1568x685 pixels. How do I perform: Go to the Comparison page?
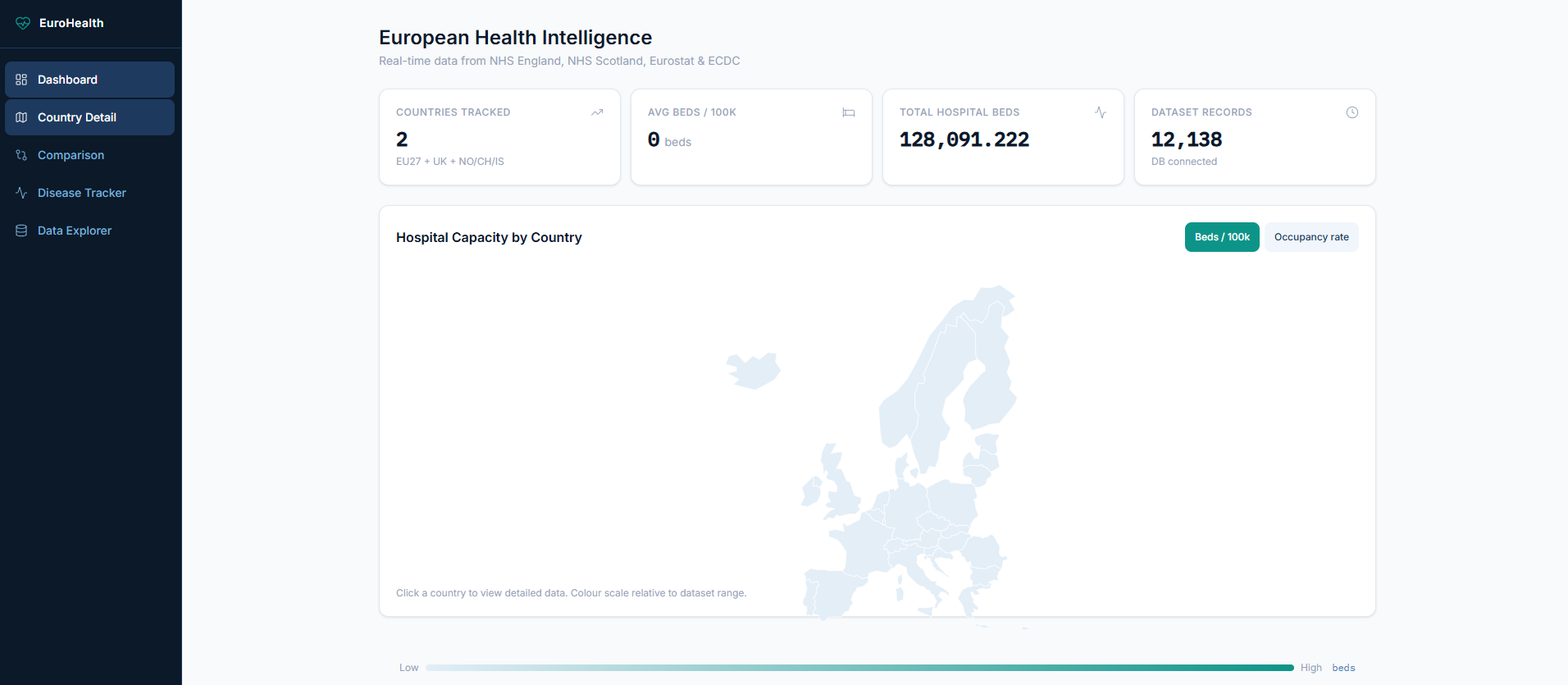(89, 155)
